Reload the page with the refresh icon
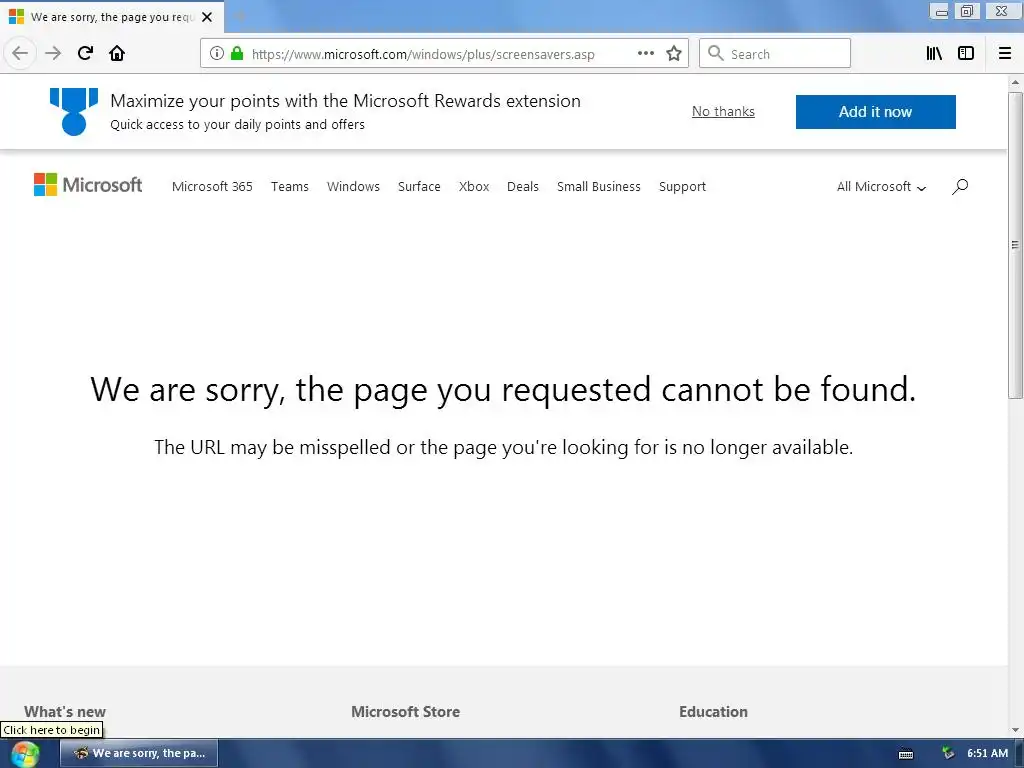The image size is (1024, 768). 85,53
